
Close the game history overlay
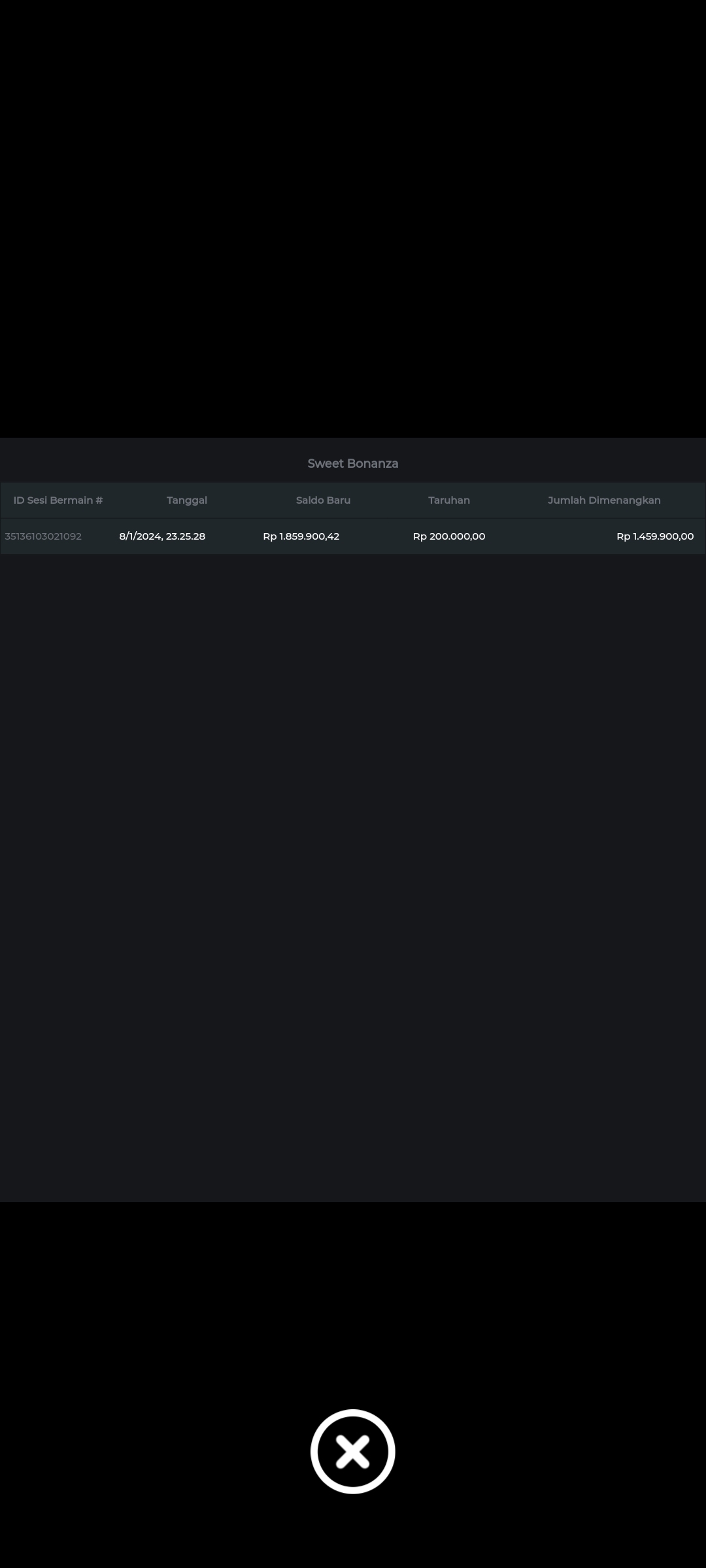click(352, 1451)
